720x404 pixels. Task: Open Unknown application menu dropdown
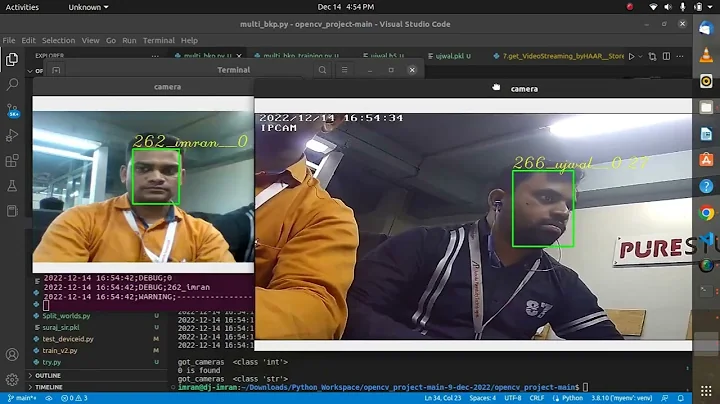(x=88, y=7)
